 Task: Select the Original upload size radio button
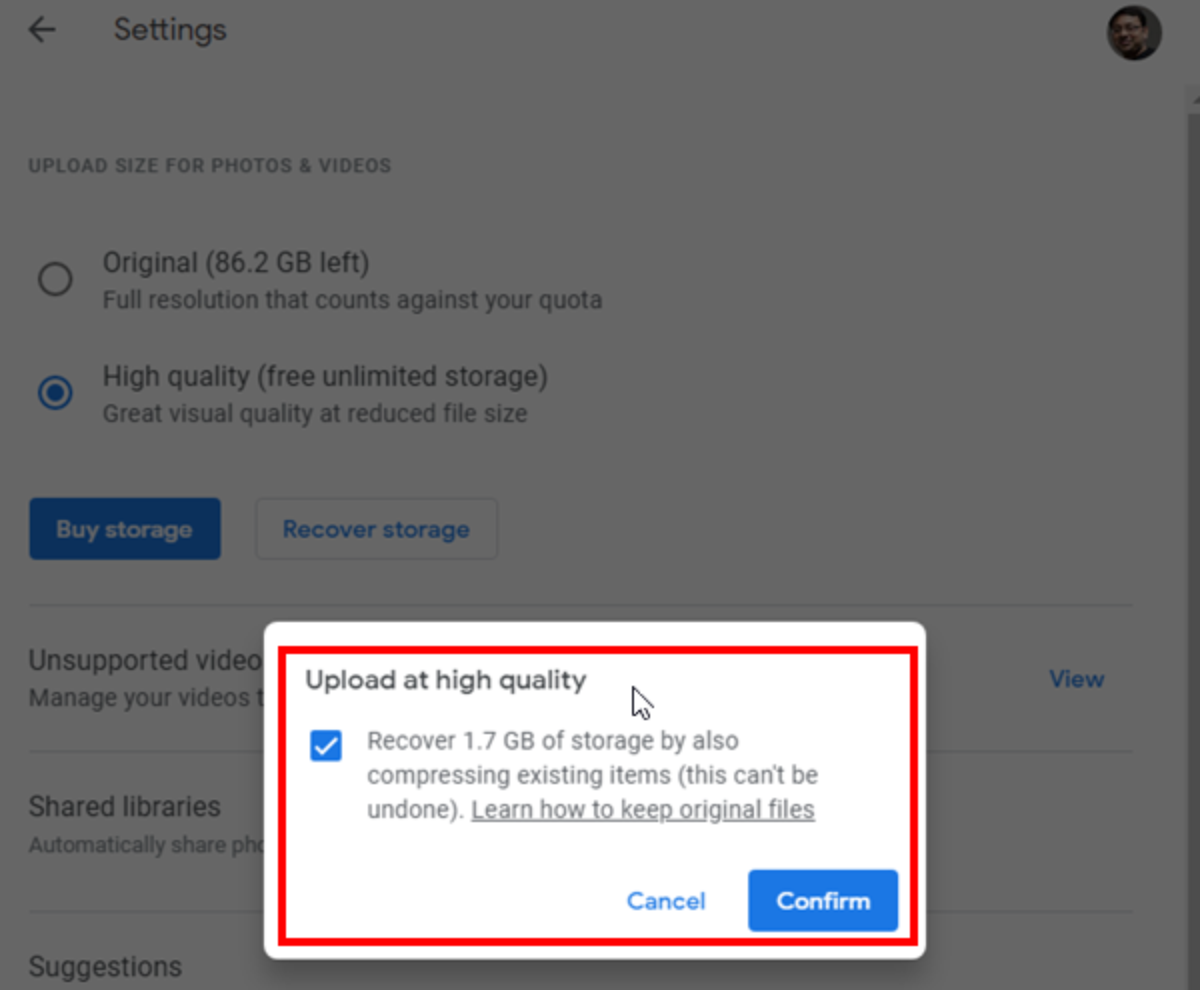click(55, 279)
